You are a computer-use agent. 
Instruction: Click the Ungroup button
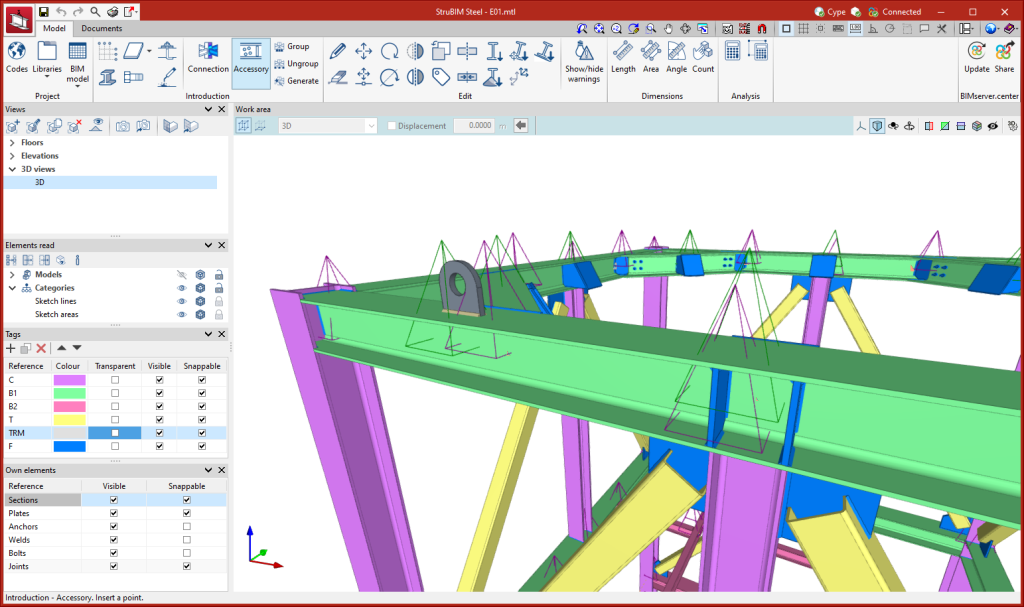pos(296,64)
